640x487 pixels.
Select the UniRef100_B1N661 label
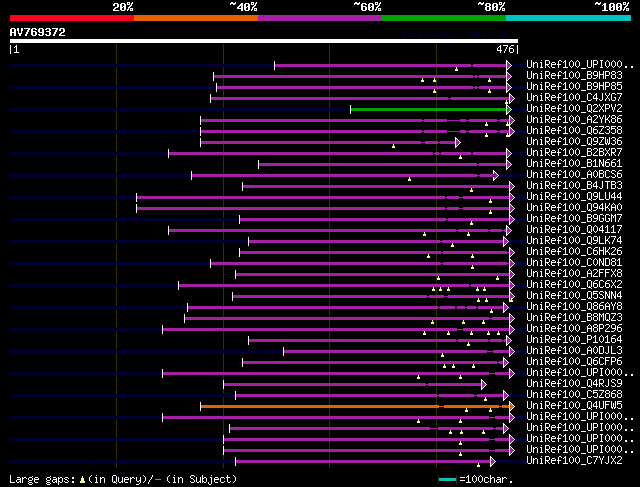[574, 164]
